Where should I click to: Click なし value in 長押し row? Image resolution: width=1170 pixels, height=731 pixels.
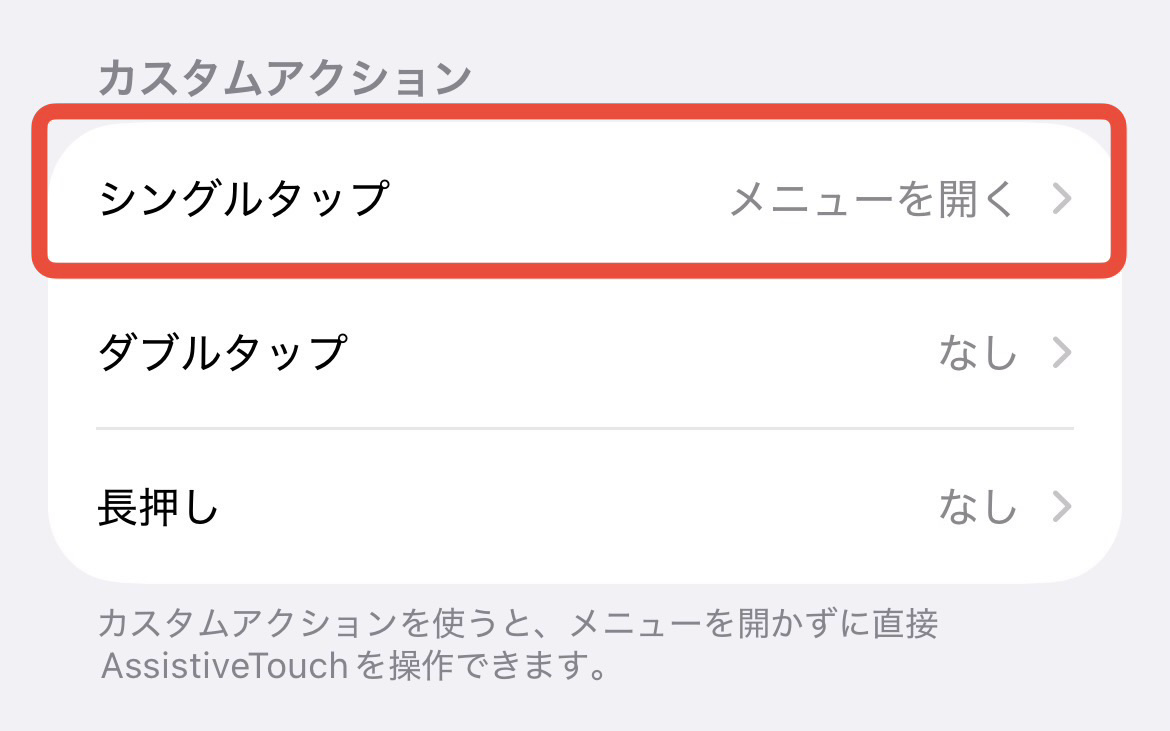978,508
